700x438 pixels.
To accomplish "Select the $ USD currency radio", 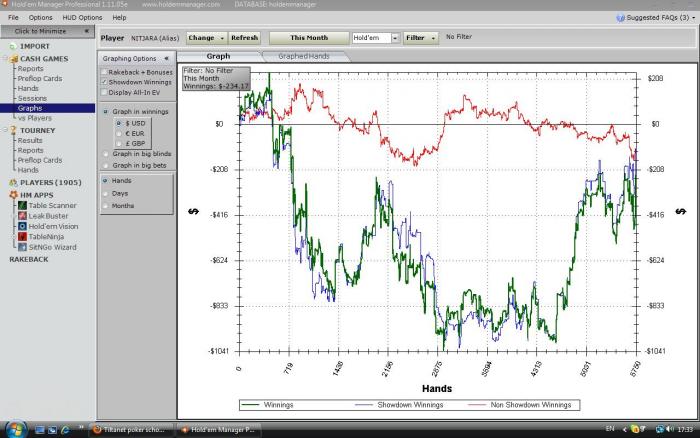I will 119,123.
